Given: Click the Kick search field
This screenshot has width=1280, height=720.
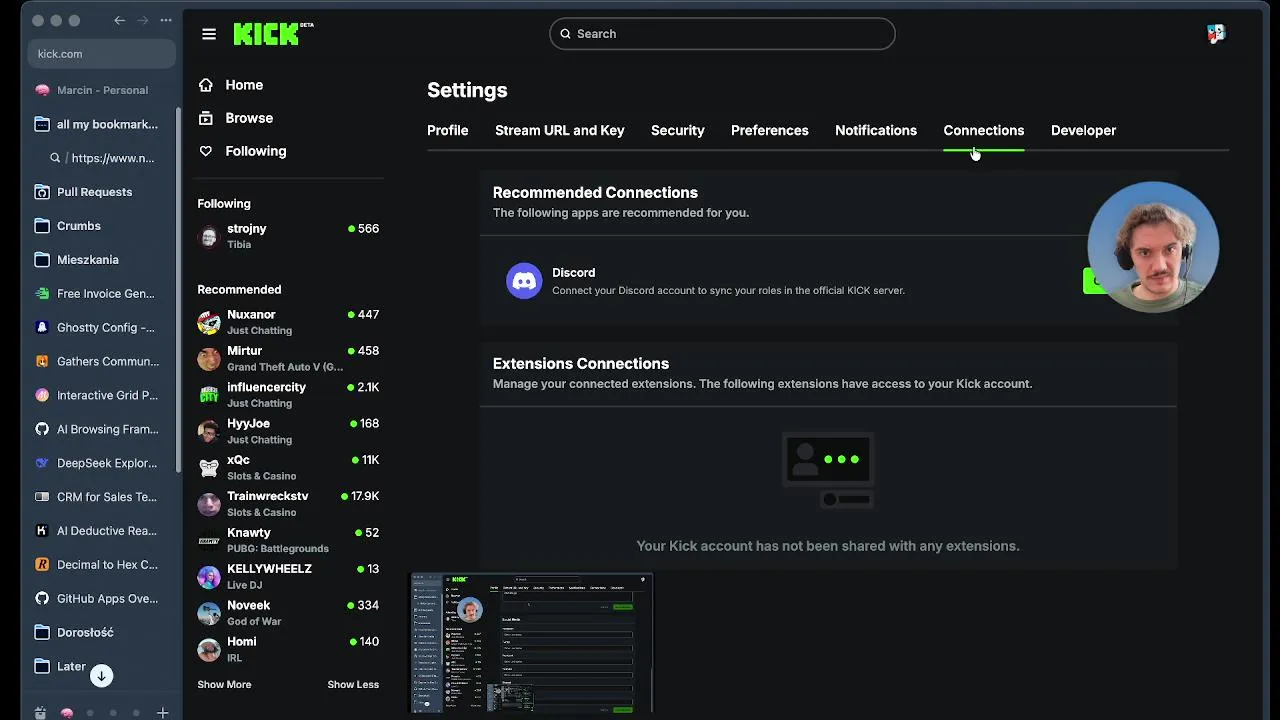Looking at the screenshot, I should (722, 34).
